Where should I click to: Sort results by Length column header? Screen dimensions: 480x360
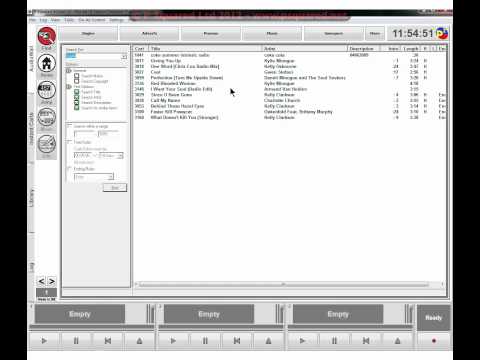pyautogui.click(x=410, y=49)
